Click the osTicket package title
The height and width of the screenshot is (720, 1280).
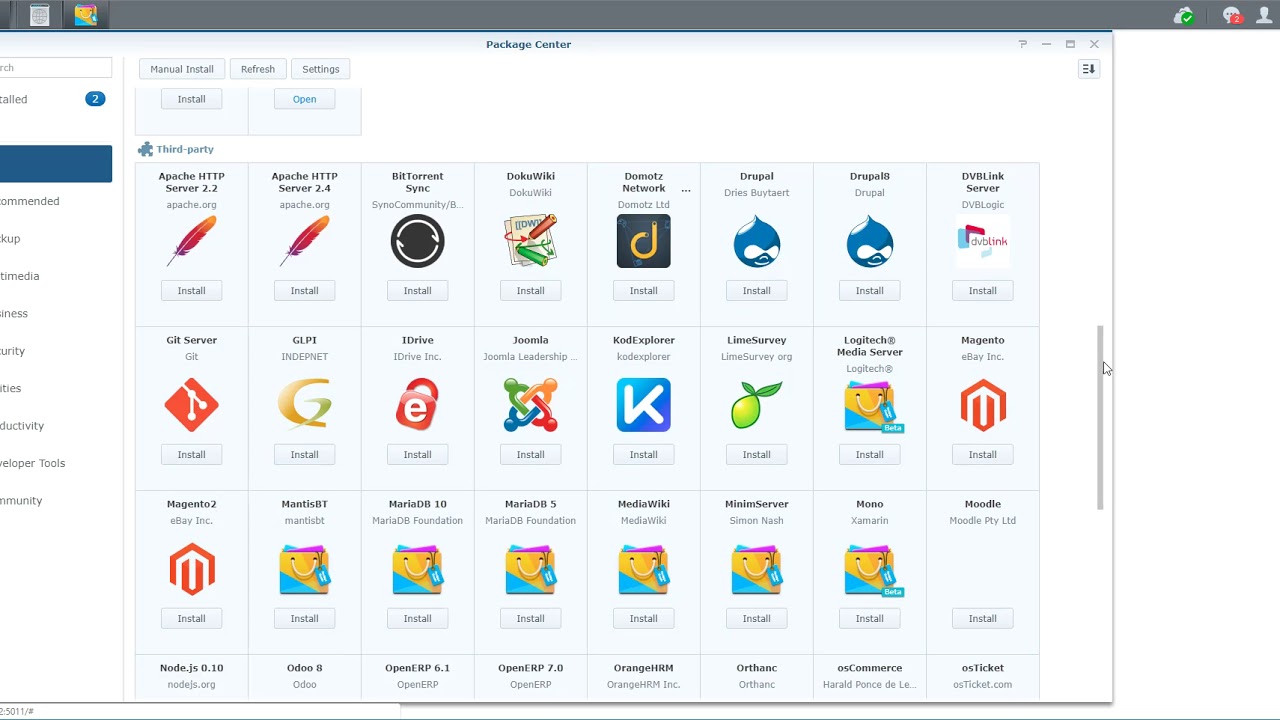click(x=982, y=668)
